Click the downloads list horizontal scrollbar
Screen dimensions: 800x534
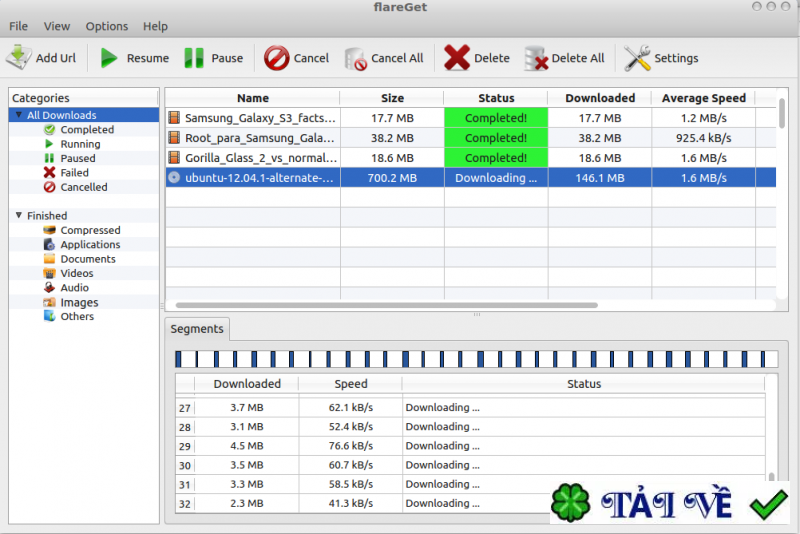point(386,305)
